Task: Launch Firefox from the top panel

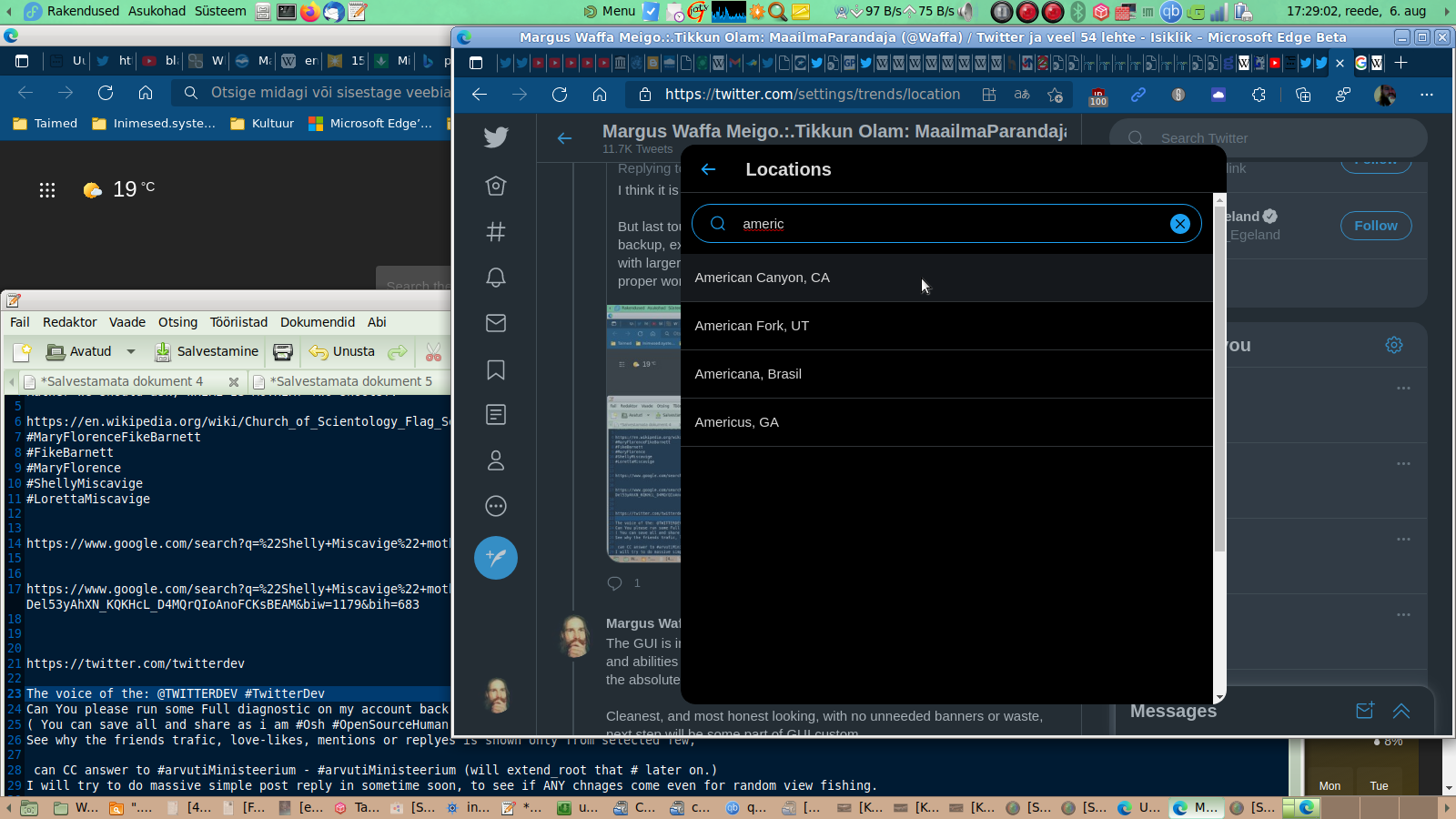Action: pyautogui.click(x=310, y=11)
